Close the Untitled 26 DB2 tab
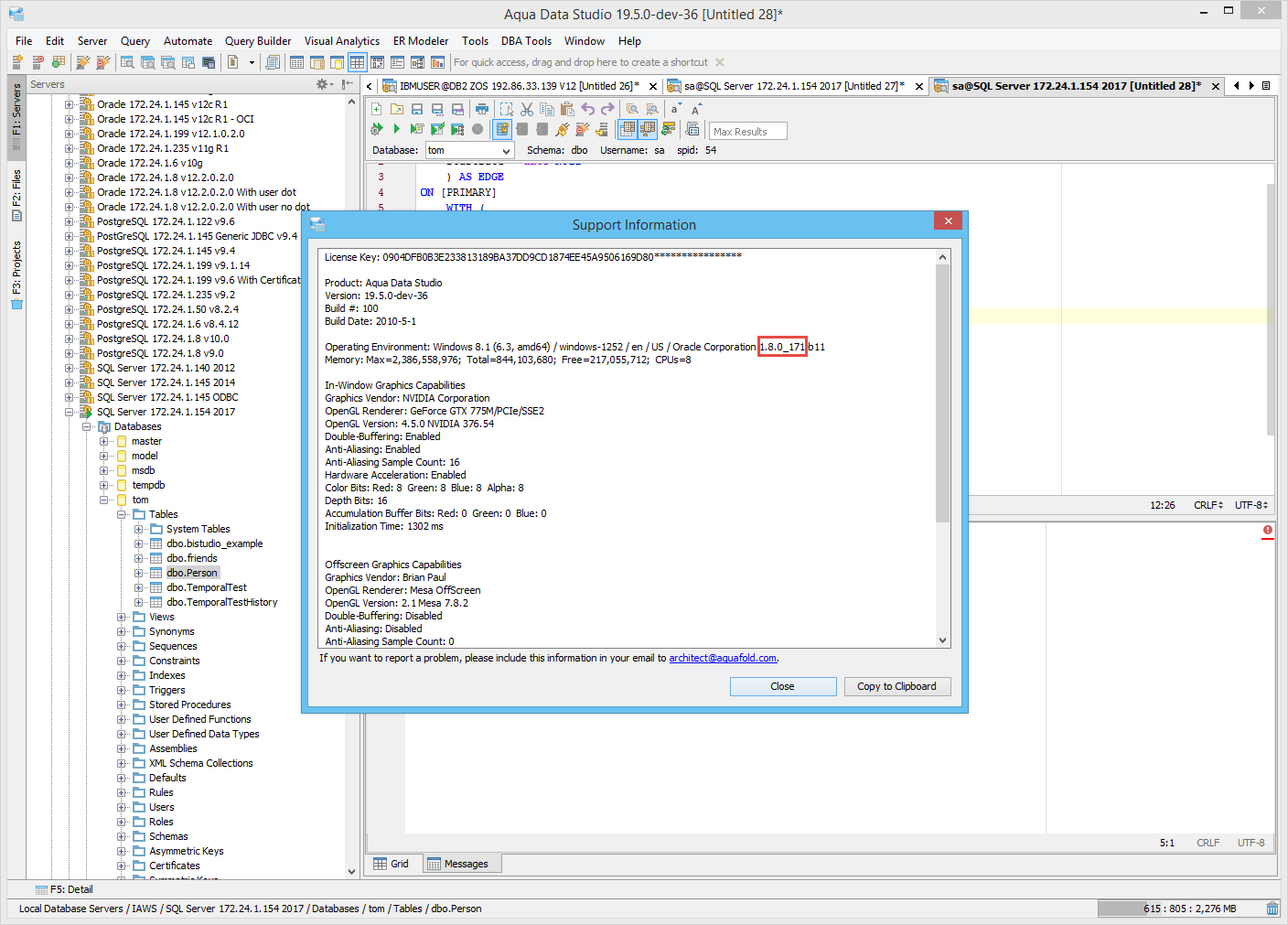 653,86
